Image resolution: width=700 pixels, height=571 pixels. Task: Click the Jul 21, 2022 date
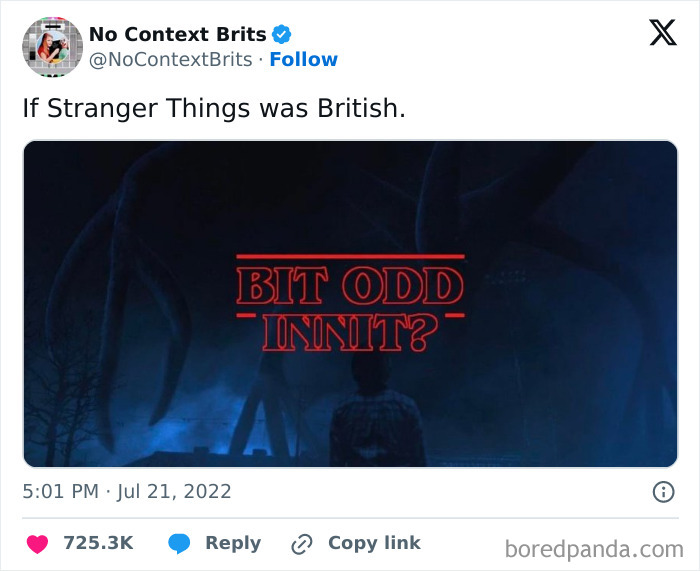point(173,491)
